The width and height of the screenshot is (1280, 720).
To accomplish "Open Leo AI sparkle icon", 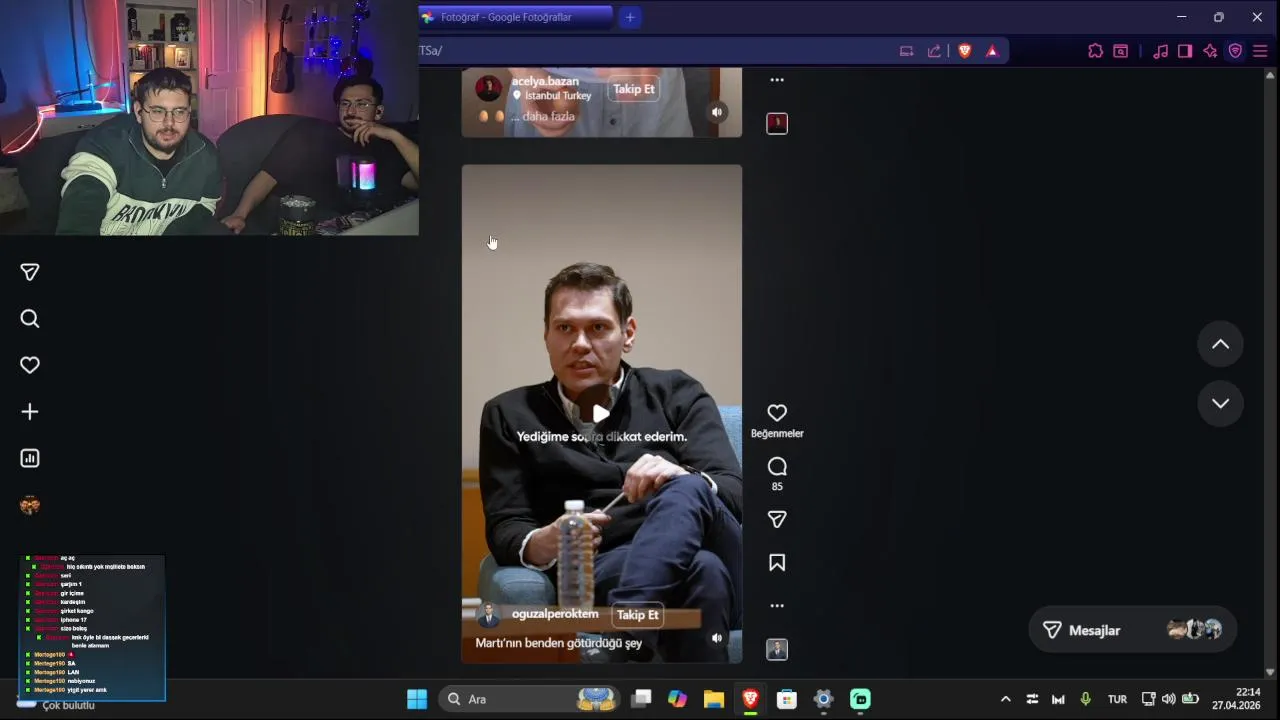I will coord(1210,51).
